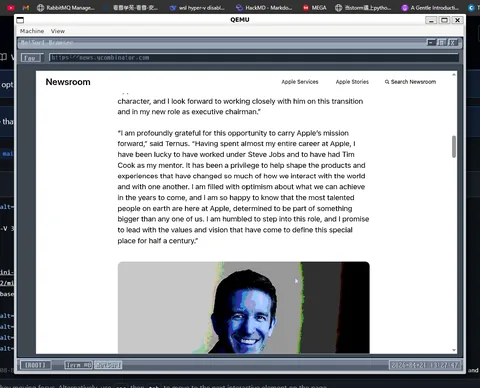
Task: Click the text "executive chairman."
Action: pyautogui.click(x=226, y=112)
